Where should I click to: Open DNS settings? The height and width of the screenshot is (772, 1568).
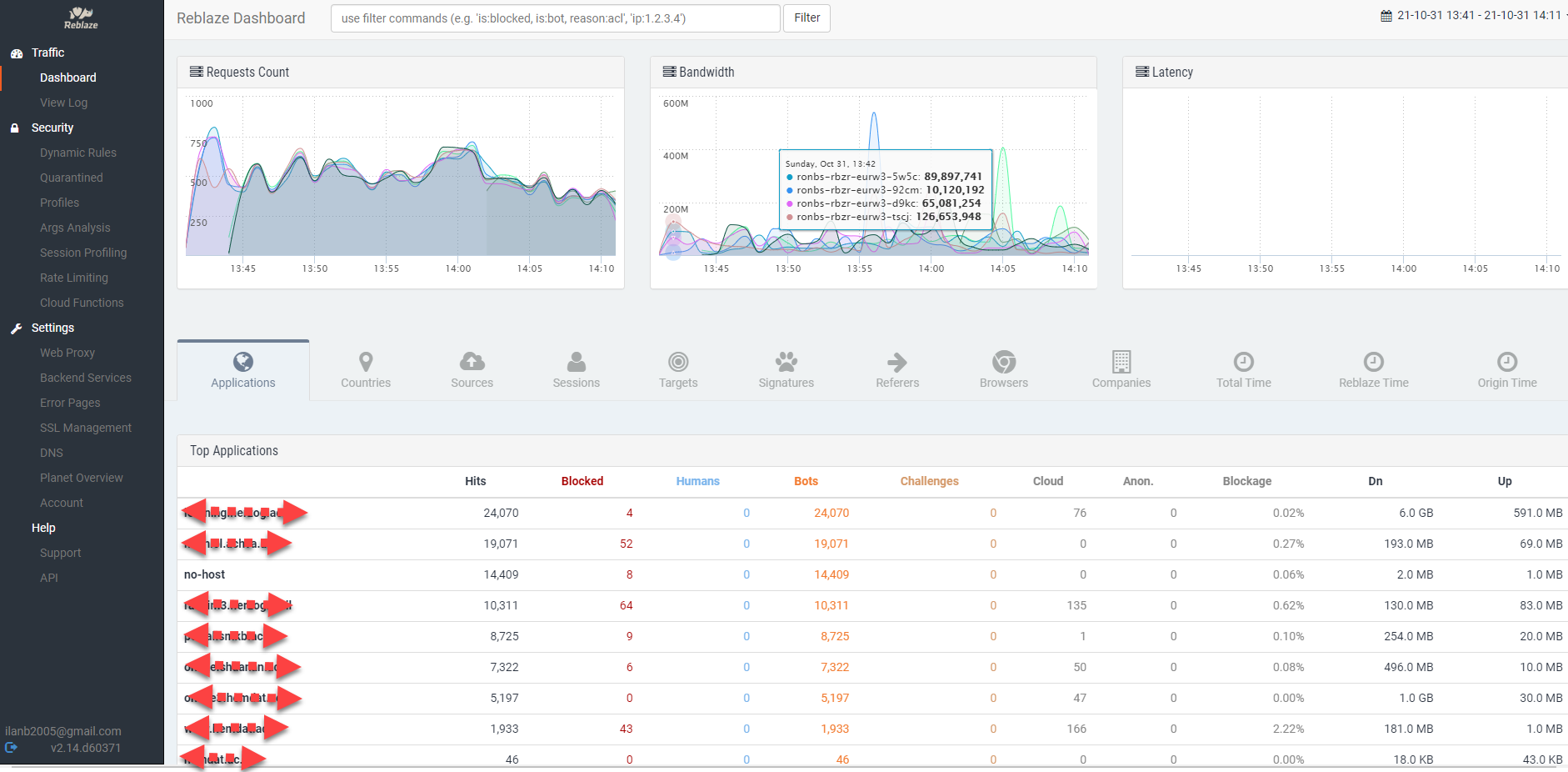(52, 453)
